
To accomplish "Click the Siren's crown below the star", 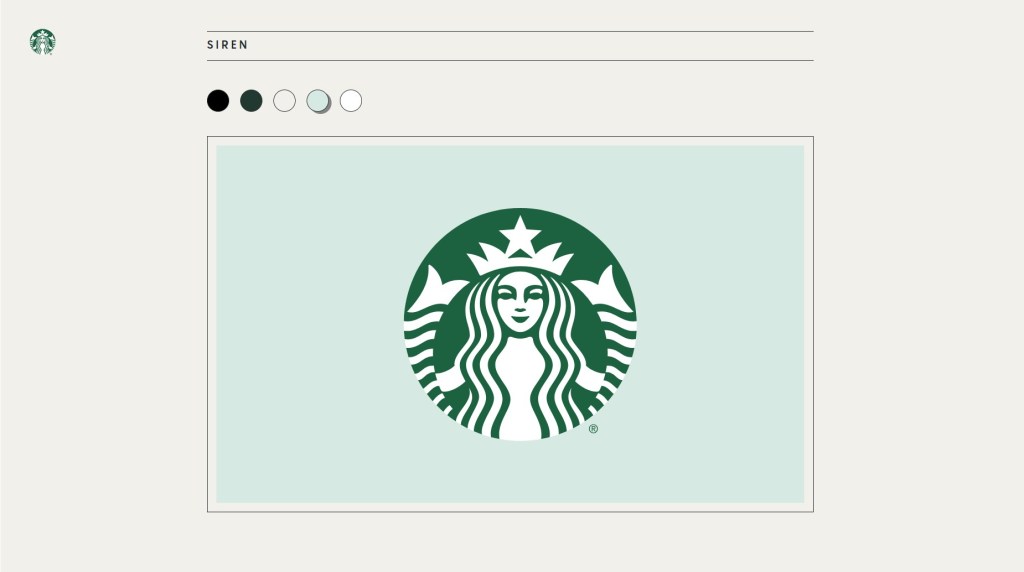I will pyautogui.click(x=520, y=262).
